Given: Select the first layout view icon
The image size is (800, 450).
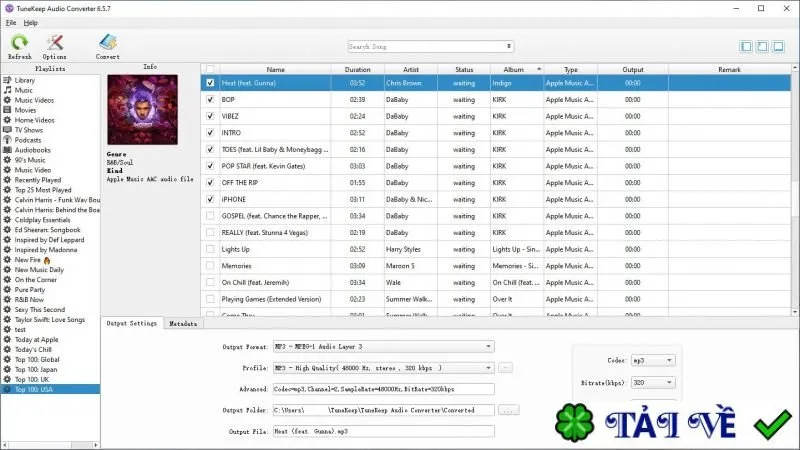Looking at the screenshot, I should (x=746, y=46).
